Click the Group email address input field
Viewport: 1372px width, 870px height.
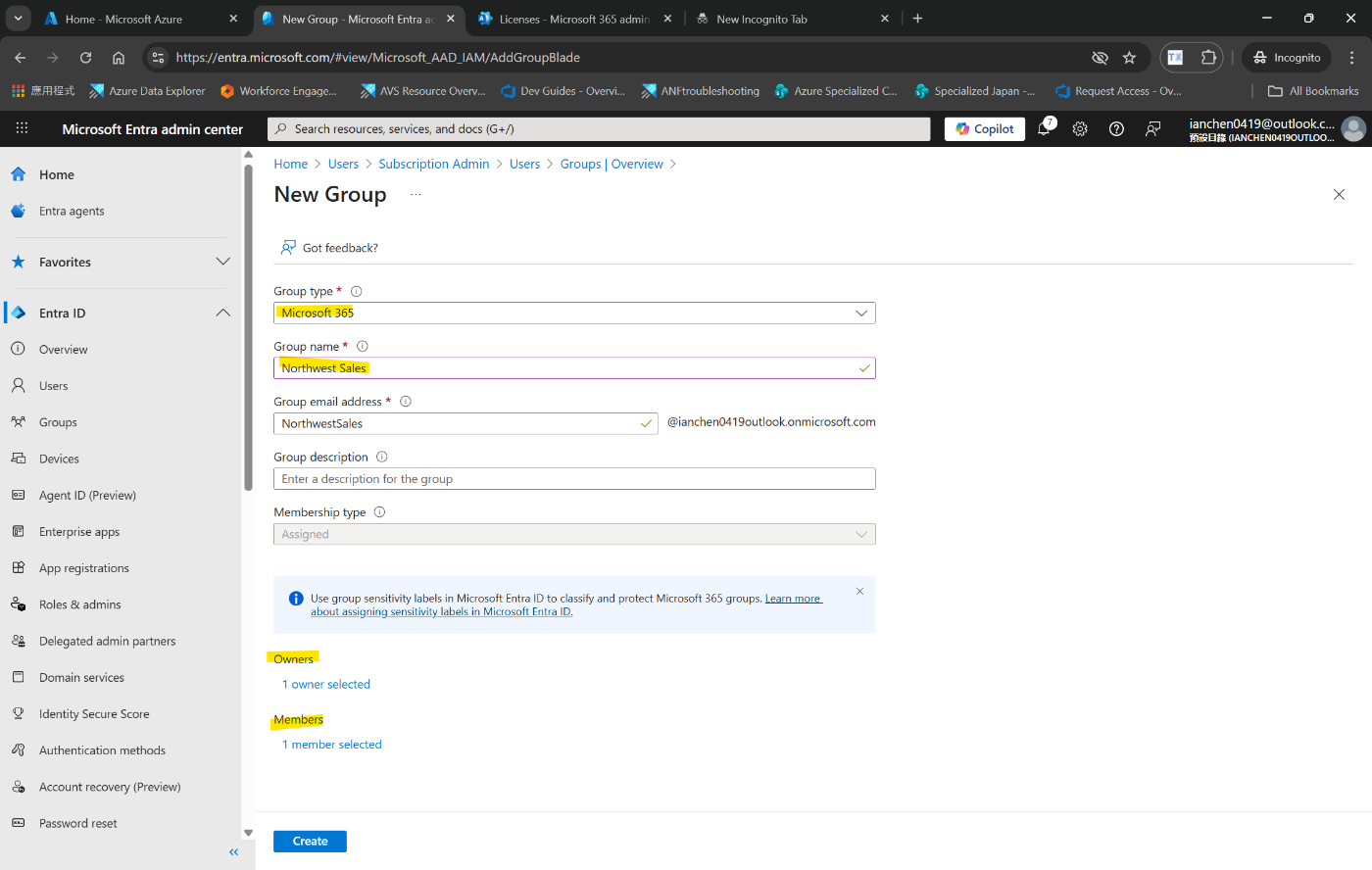point(465,423)
